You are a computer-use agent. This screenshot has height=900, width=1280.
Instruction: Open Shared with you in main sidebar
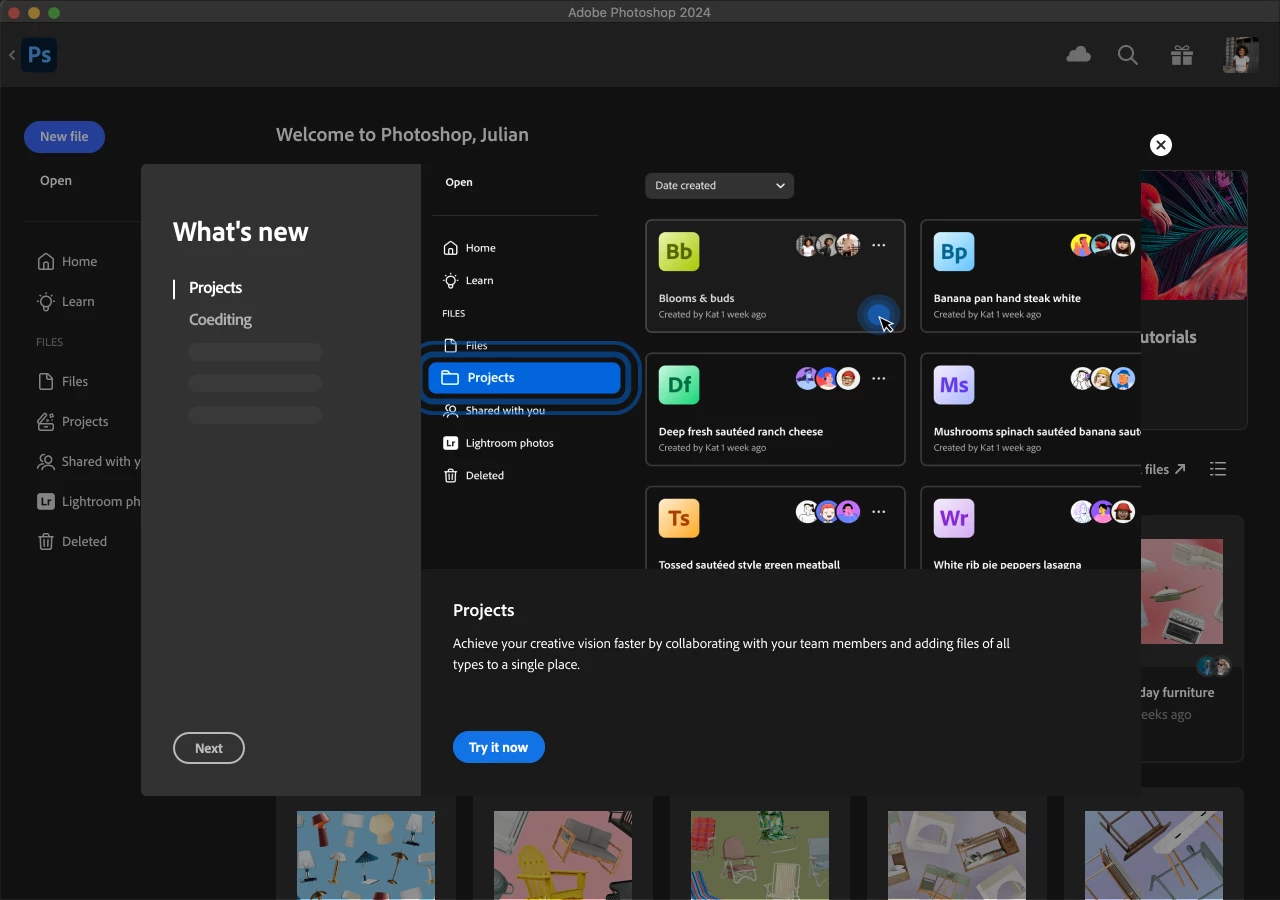(x=88, y=461)
